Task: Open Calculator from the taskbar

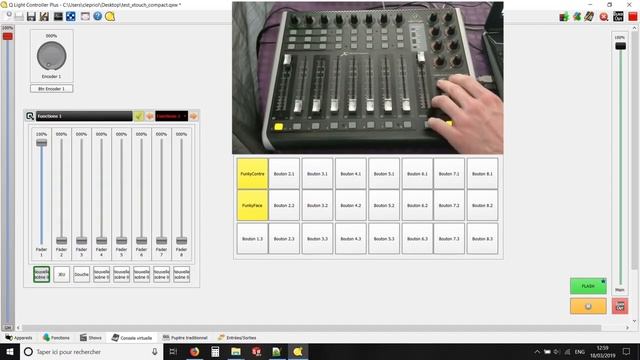Action: pos(215,351)
